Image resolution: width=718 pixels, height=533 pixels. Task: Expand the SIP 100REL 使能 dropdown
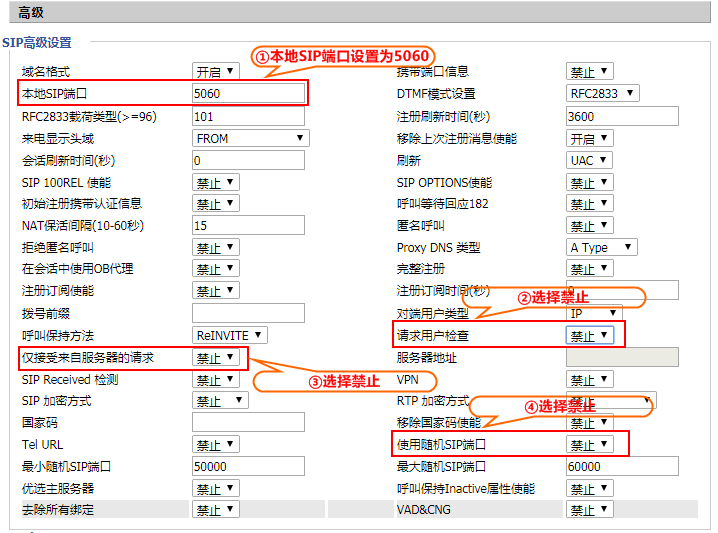215,183
